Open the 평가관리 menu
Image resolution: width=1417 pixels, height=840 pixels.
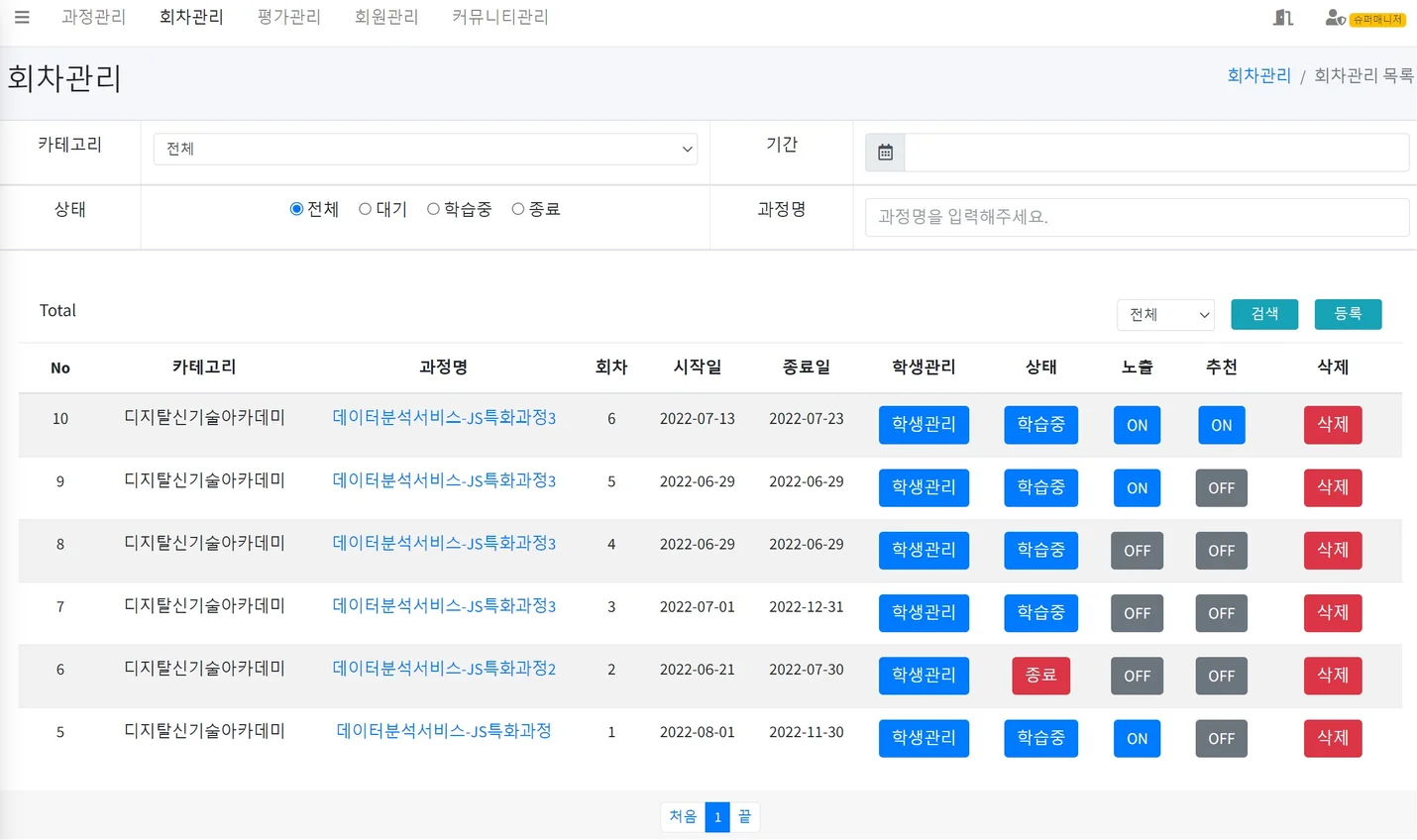(x=289, y=17)
